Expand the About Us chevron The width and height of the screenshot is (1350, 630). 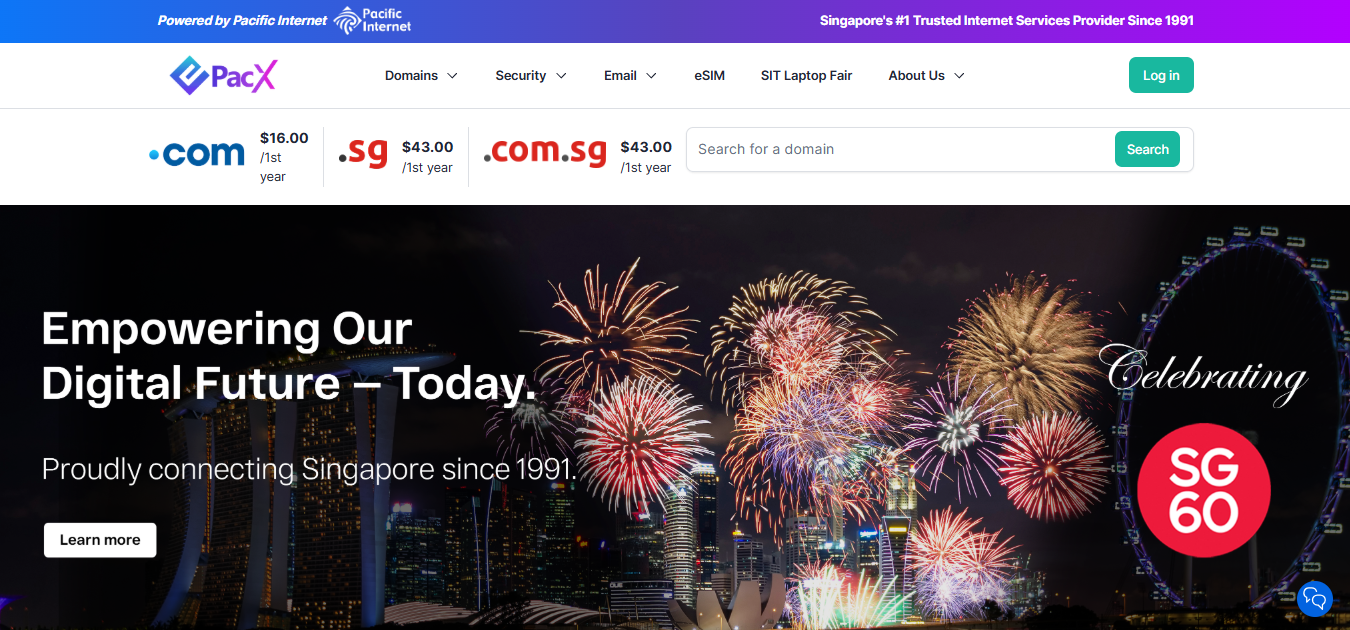tap(959, 76)
